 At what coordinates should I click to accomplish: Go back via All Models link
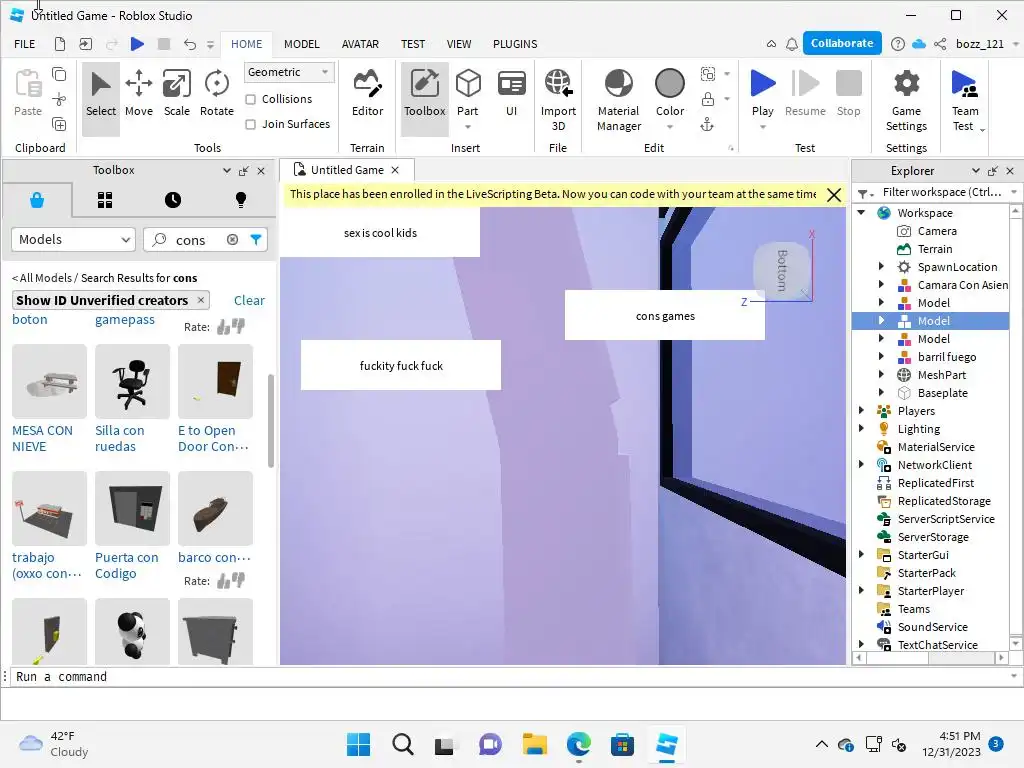point(42,278)
